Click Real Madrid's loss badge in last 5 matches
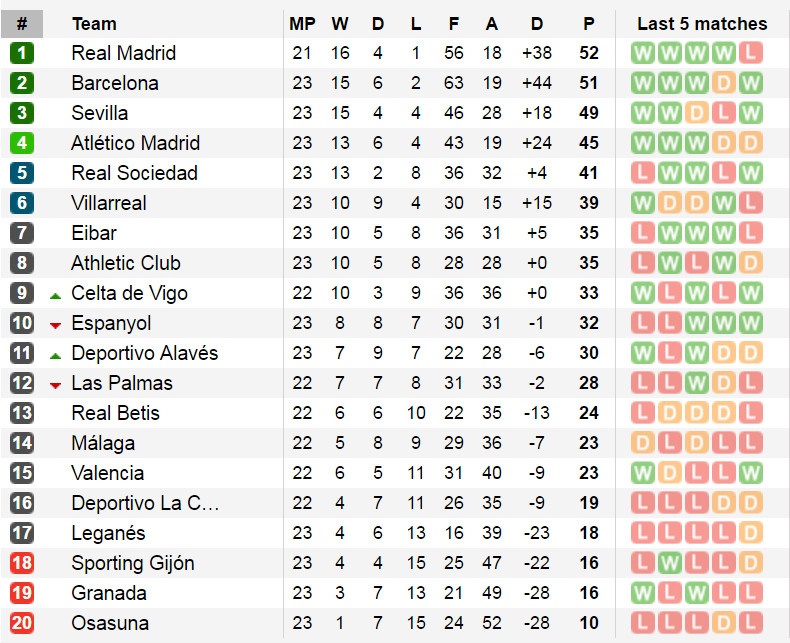The image size is (790, 643). pyautogui.click(x=750, y=53)
